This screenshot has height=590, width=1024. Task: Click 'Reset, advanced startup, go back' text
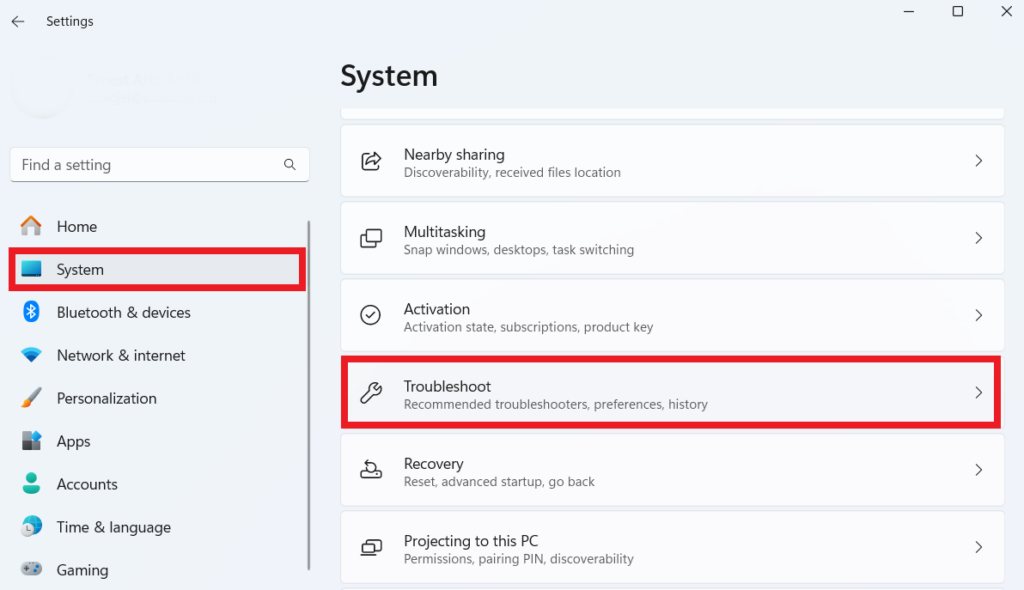point(499,482)
